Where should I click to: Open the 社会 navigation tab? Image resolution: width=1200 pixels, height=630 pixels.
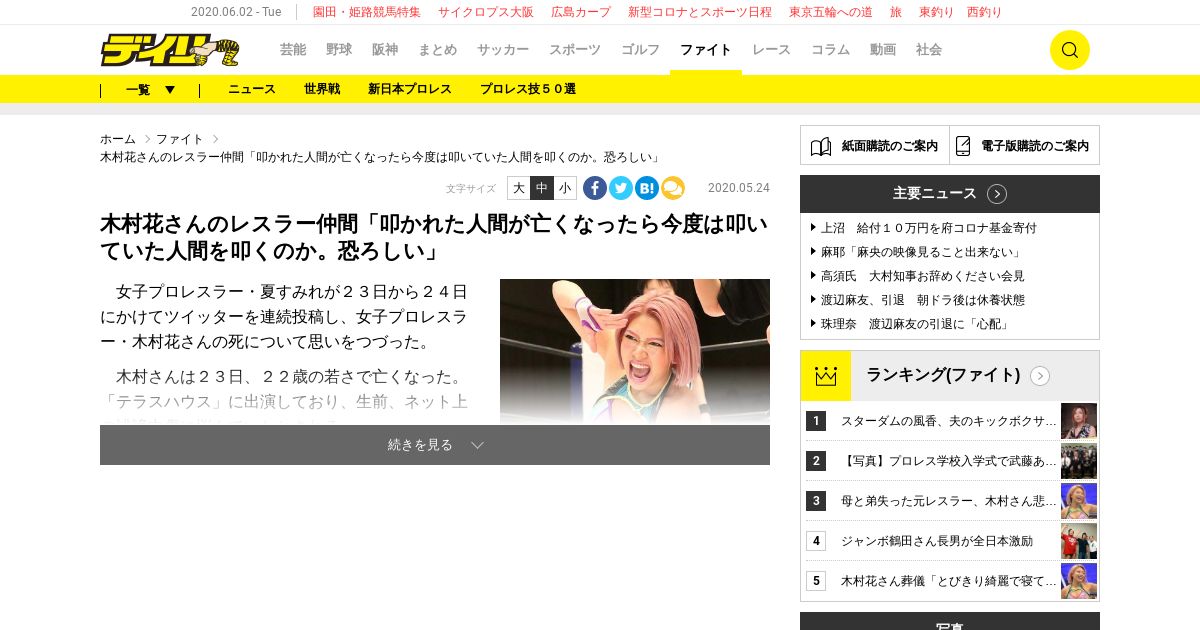[929, 50]
